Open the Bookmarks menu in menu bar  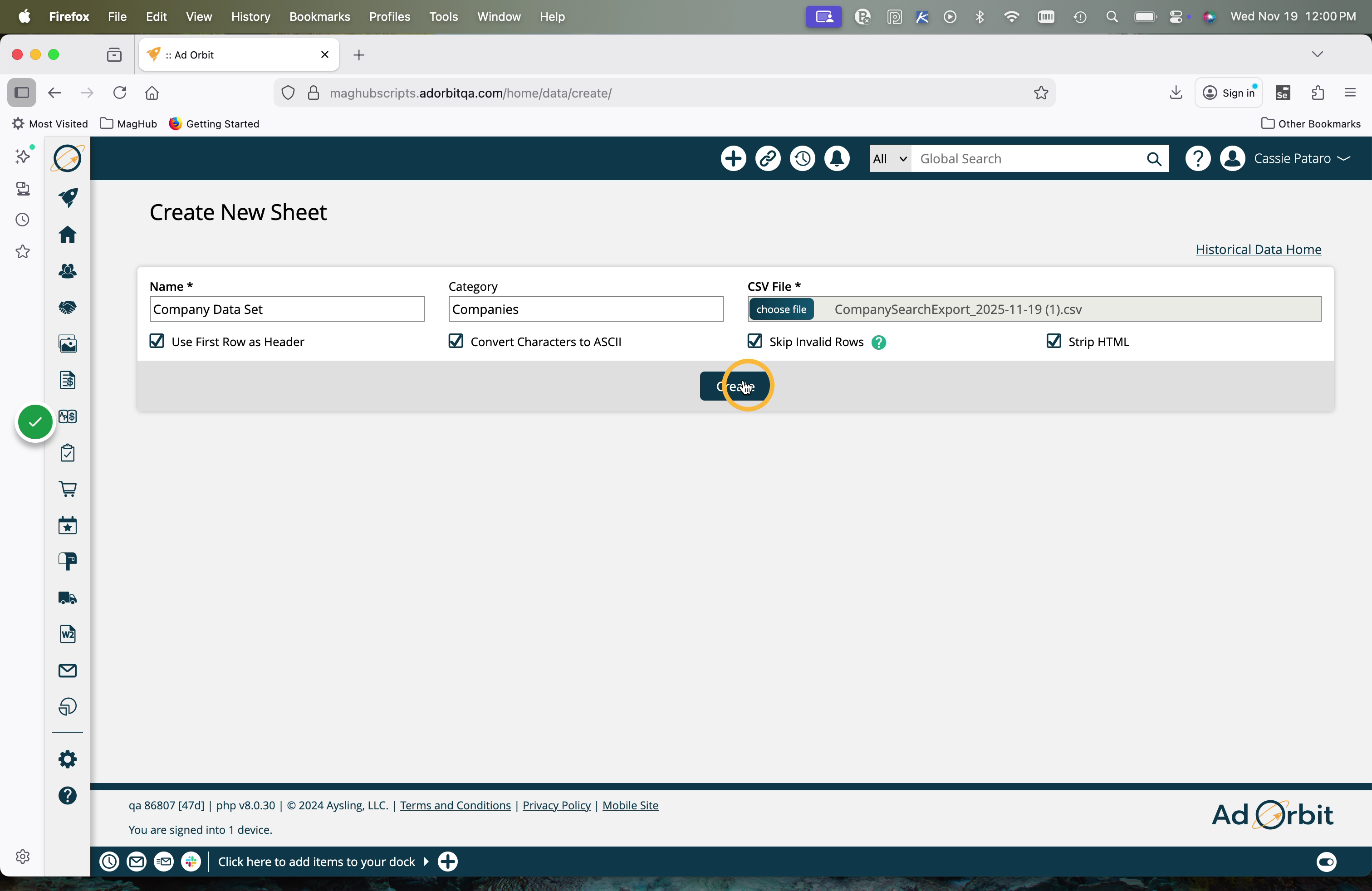[319, 17]
